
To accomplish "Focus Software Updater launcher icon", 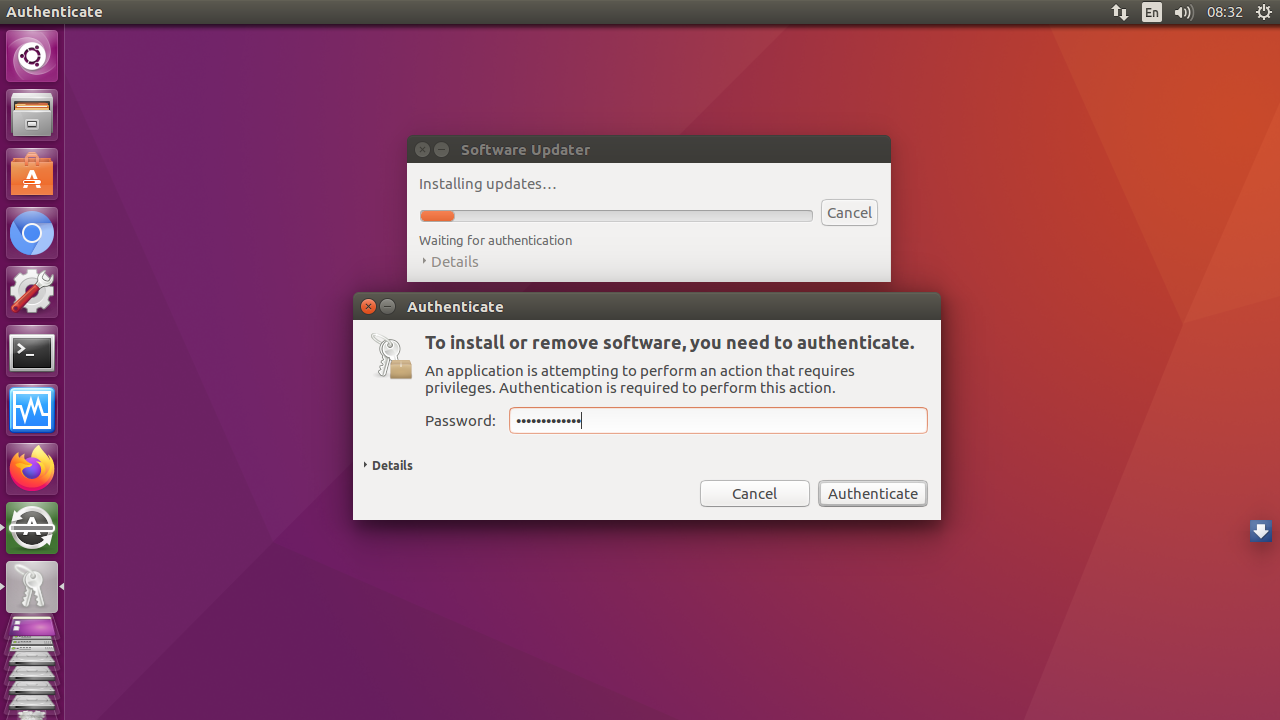I will [32, 528].
